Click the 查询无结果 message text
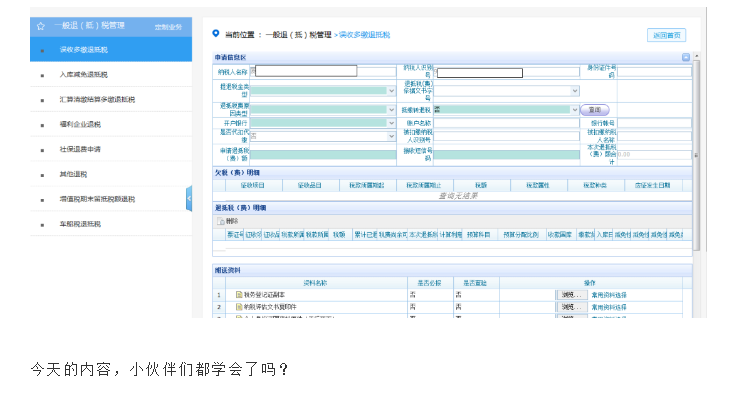 [x=458, y=196]
